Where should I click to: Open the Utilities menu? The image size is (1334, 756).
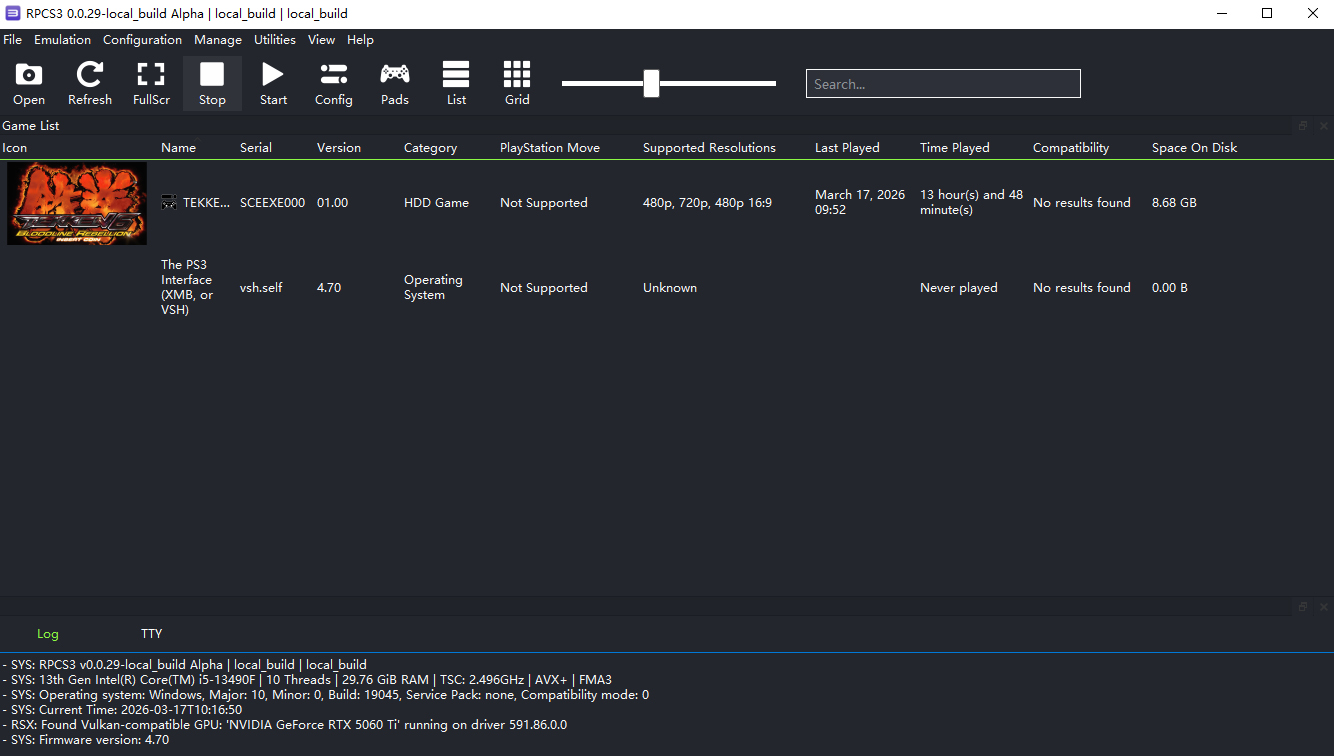point(275,40)
